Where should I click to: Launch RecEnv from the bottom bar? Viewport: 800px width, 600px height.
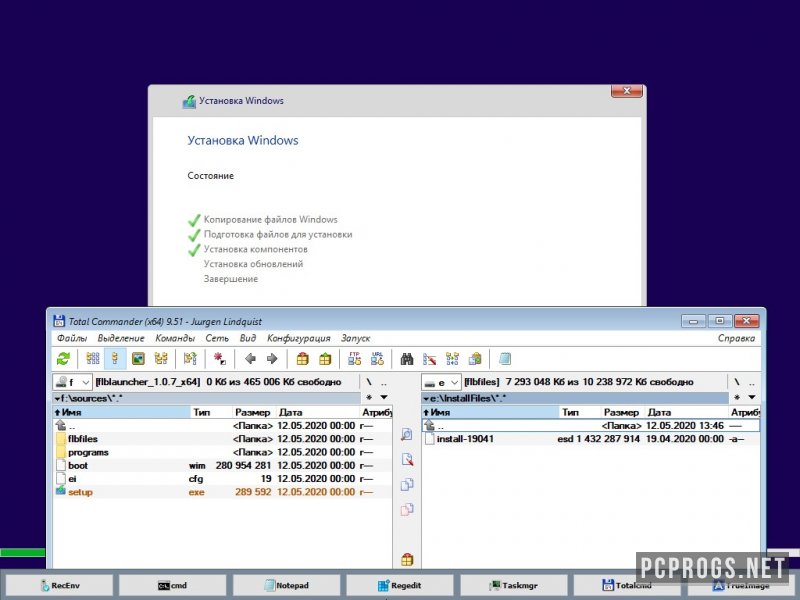(x=60, y=585)
